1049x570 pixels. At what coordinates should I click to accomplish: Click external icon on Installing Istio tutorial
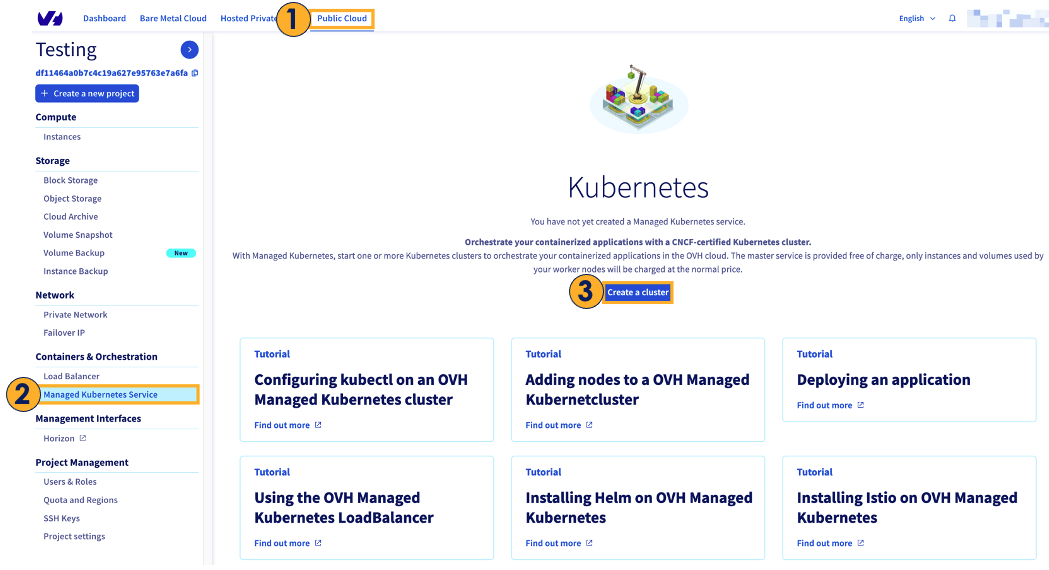(x=860, y=543)
